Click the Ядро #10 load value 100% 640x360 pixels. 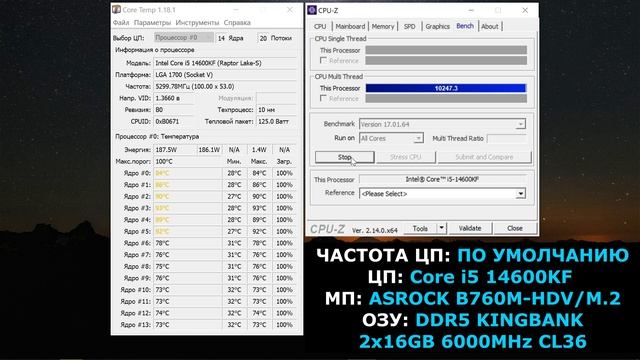284,290
